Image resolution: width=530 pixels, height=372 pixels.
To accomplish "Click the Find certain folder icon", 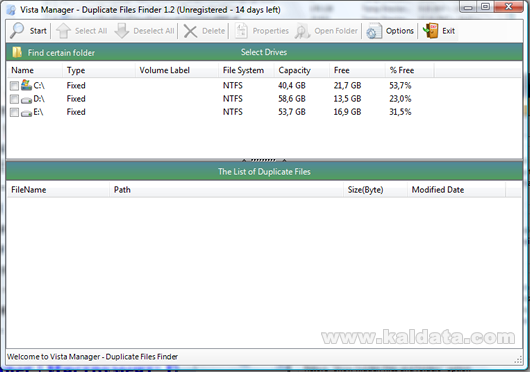I will pos(17,52).
